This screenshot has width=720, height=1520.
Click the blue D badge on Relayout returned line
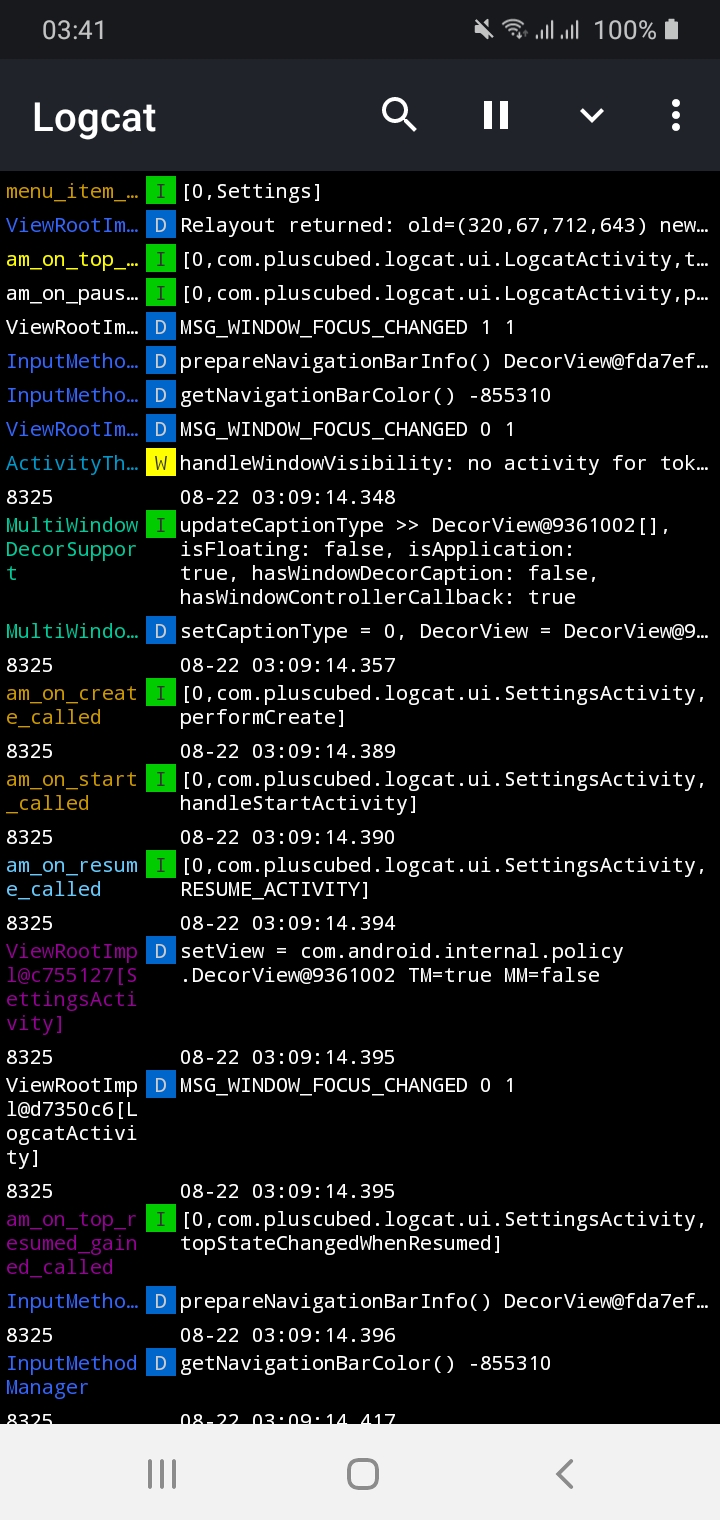click(x=160, y=224)
